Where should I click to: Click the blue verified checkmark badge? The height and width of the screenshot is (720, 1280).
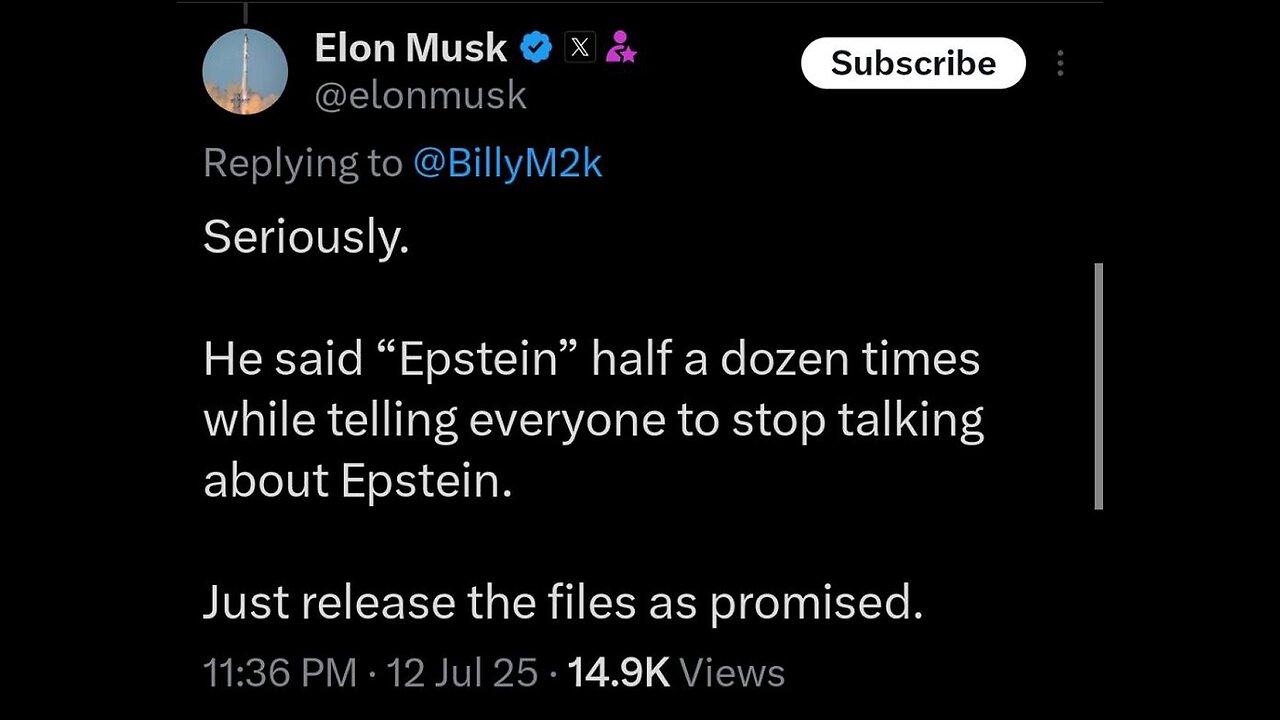coord(537,47)
